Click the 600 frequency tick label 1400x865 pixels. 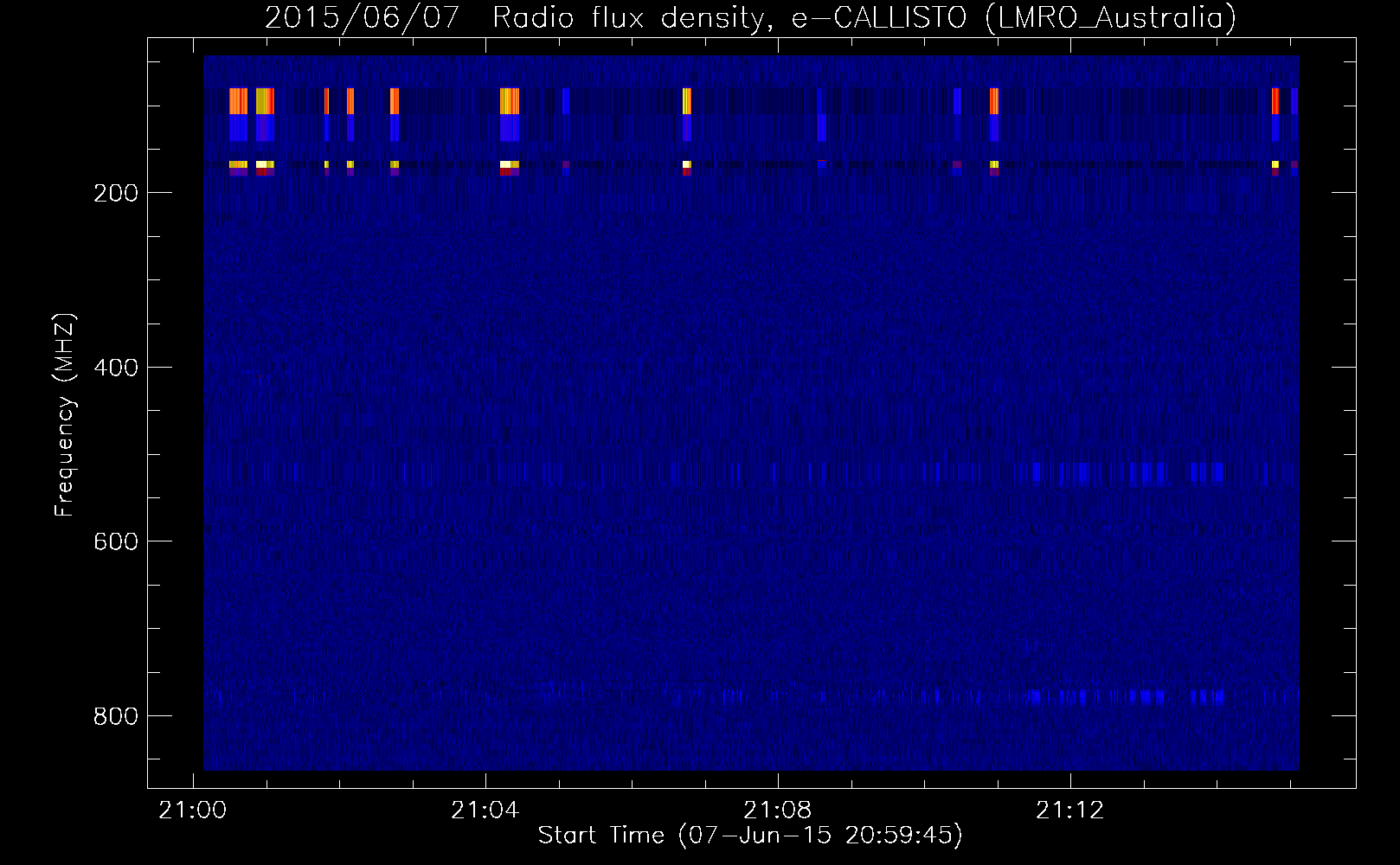click(x=115, y=541)
